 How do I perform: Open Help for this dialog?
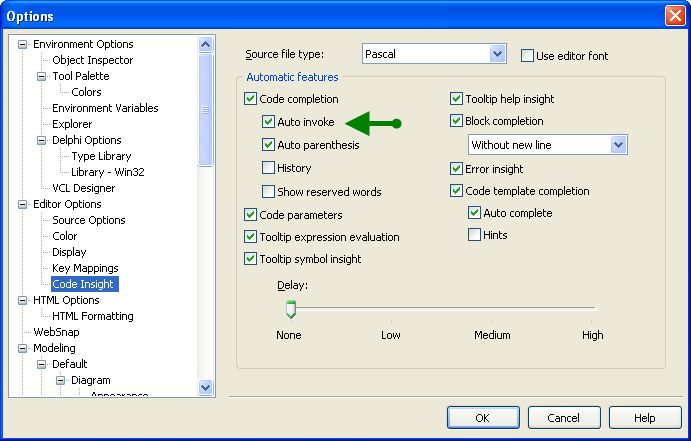(644, 418)
